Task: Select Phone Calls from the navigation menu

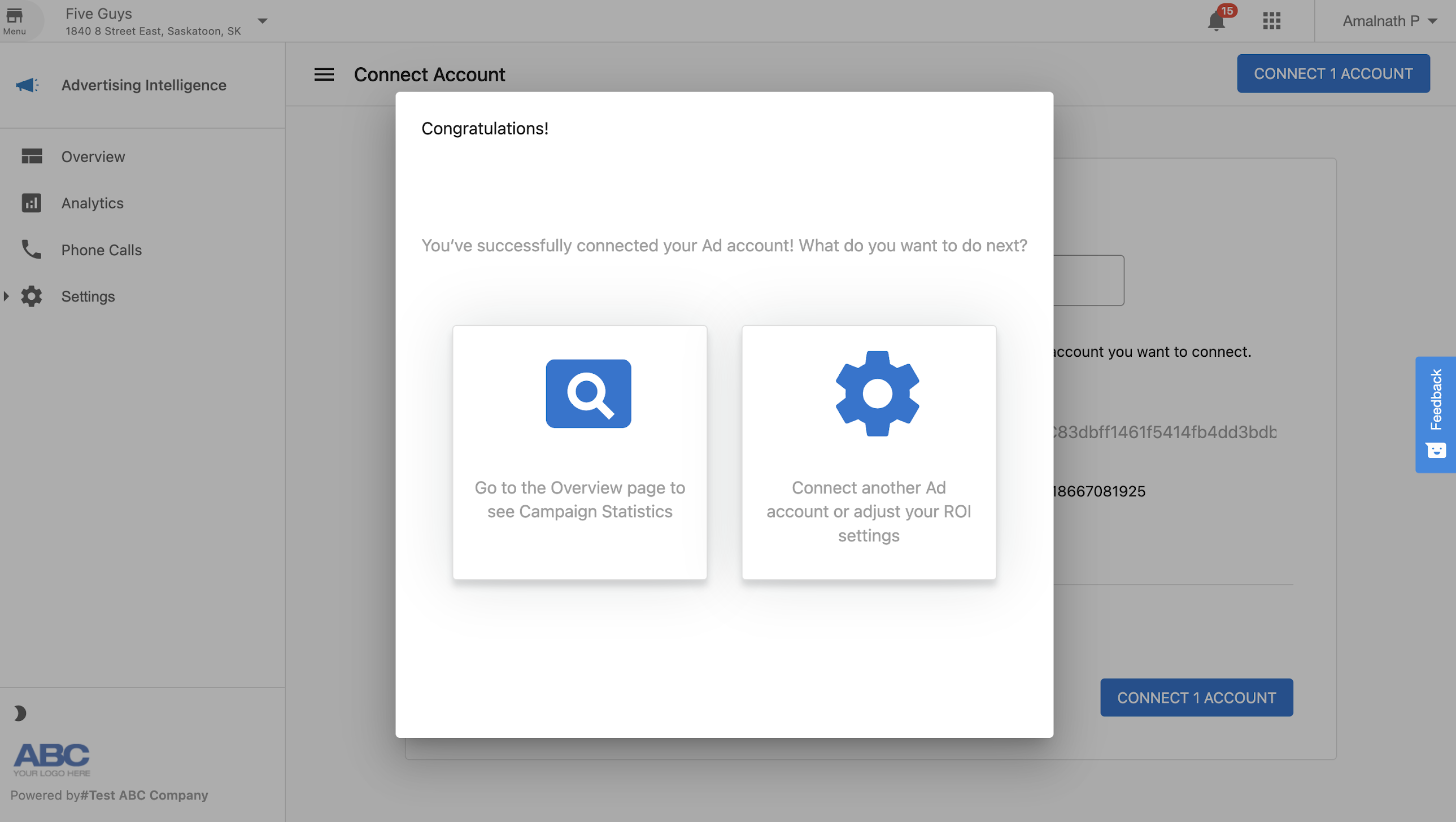Action: 101,250
